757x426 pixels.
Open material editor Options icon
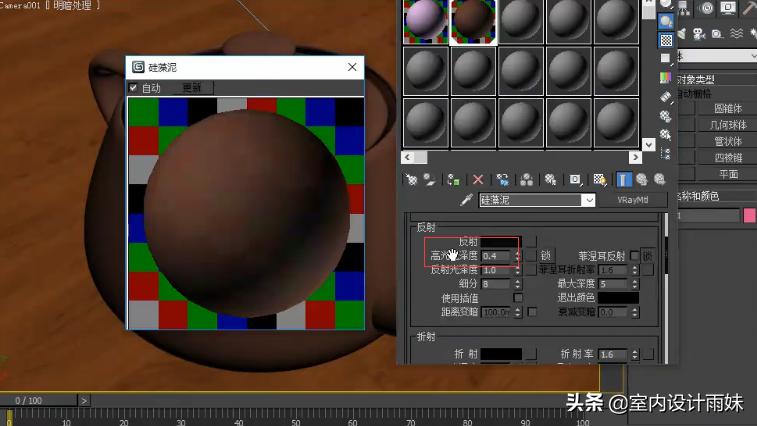pyautogui.click(x=666, y=116)
